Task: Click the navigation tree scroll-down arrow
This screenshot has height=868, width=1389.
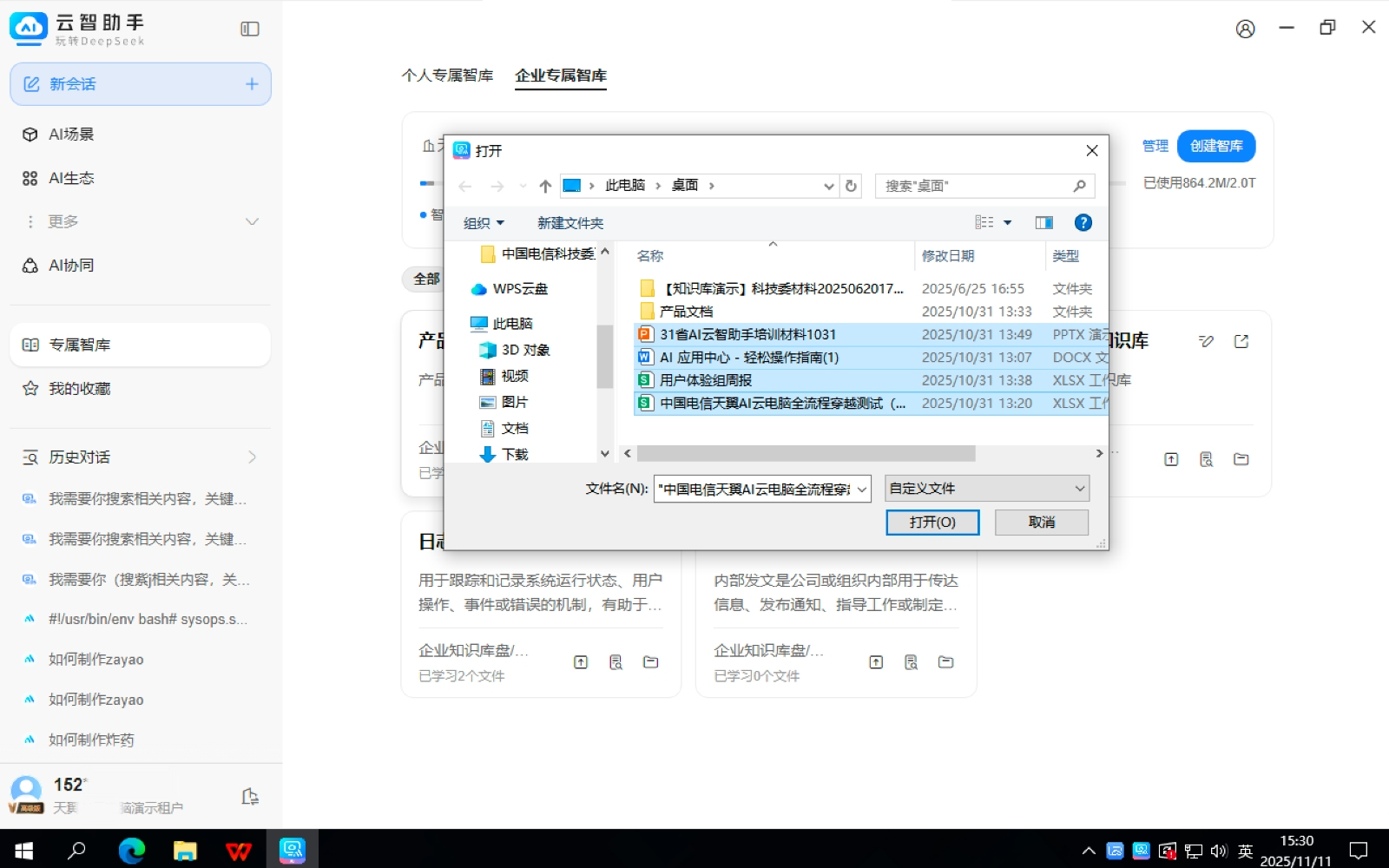Action: (x=605, y=453)
